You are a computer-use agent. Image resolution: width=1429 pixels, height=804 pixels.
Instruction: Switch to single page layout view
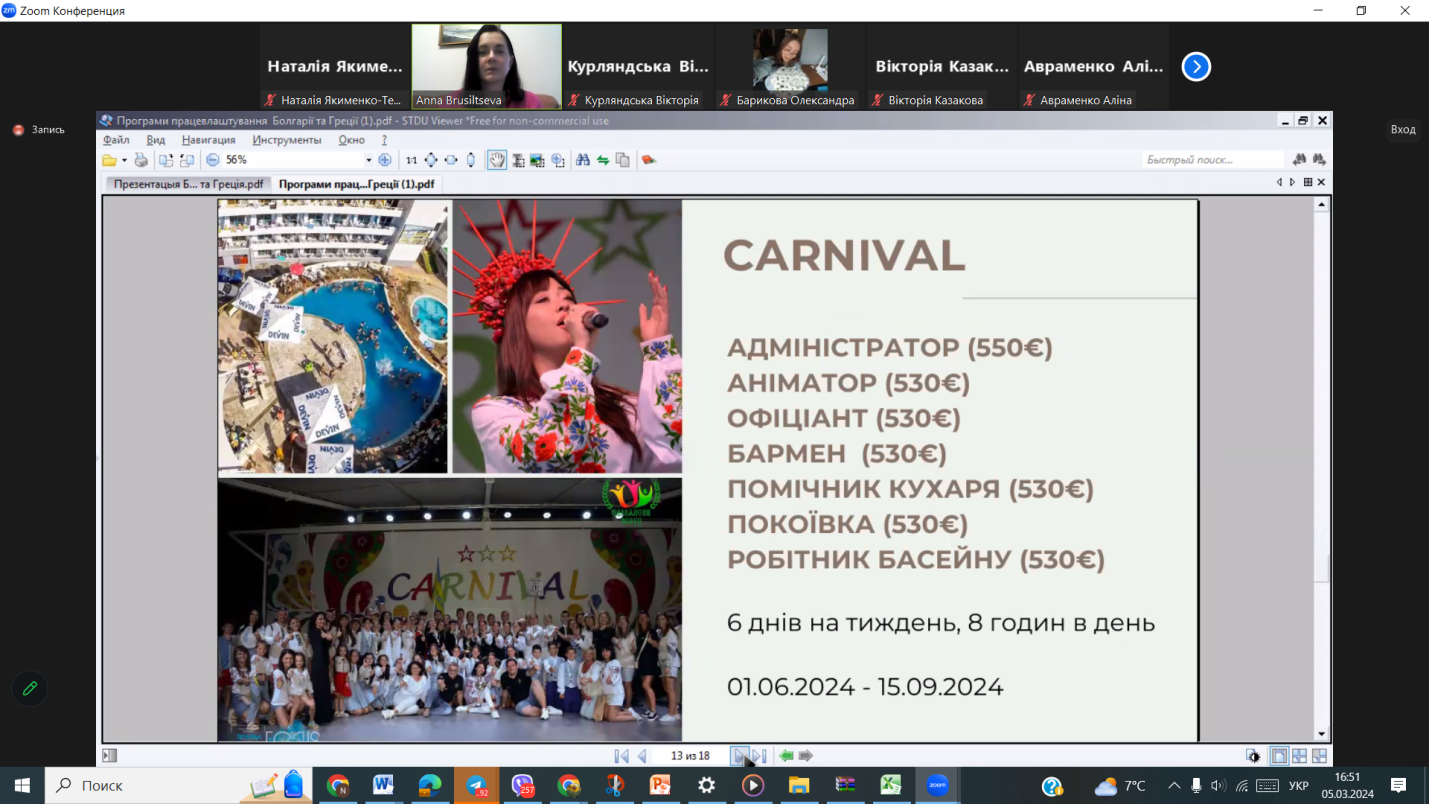tap(1279, 756)
